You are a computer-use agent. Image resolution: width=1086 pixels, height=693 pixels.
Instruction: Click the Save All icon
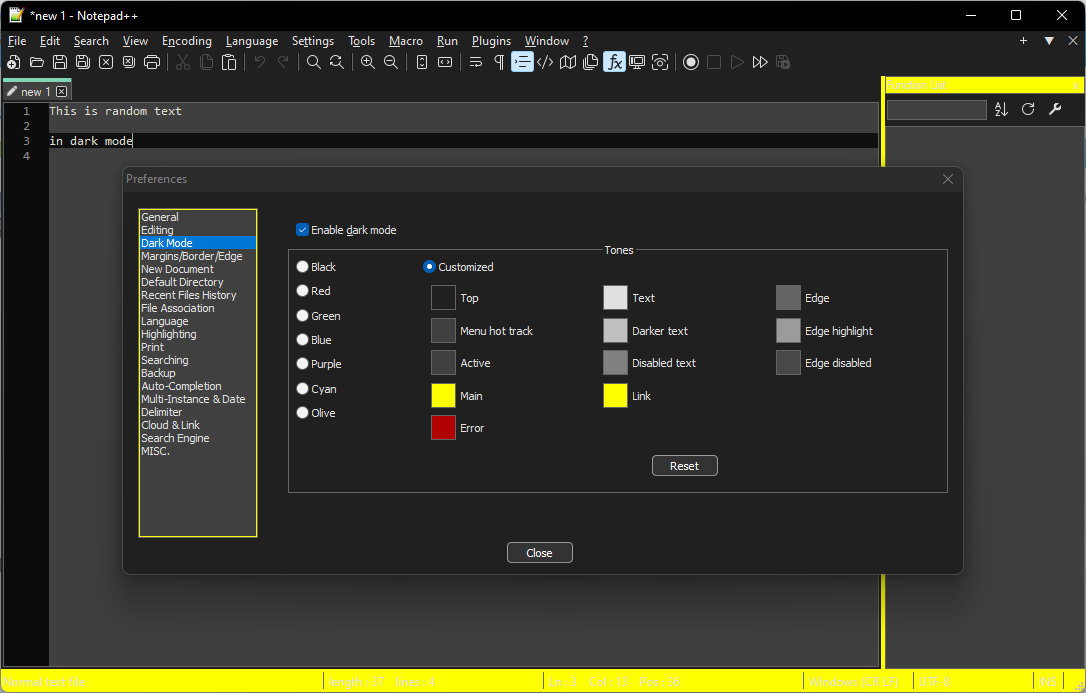tap(83, 62)
